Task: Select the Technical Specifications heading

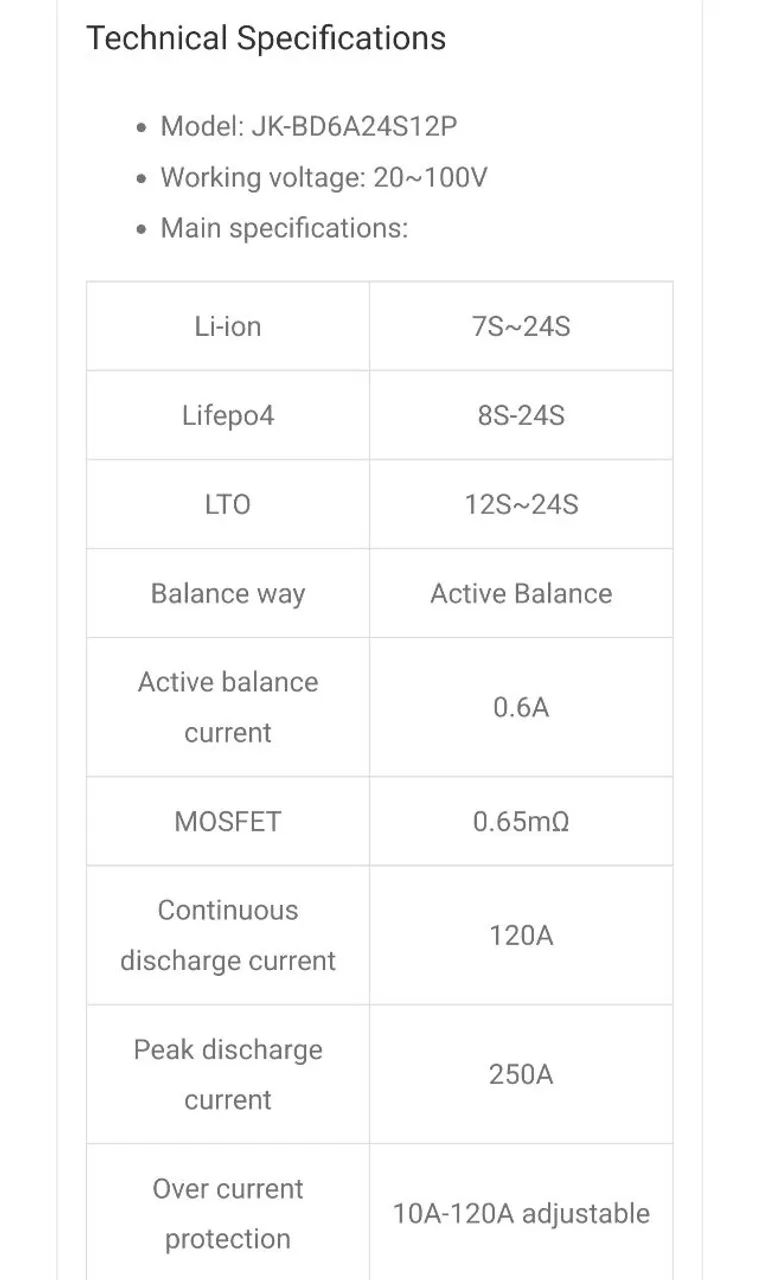Action: (x=266, y=38)
